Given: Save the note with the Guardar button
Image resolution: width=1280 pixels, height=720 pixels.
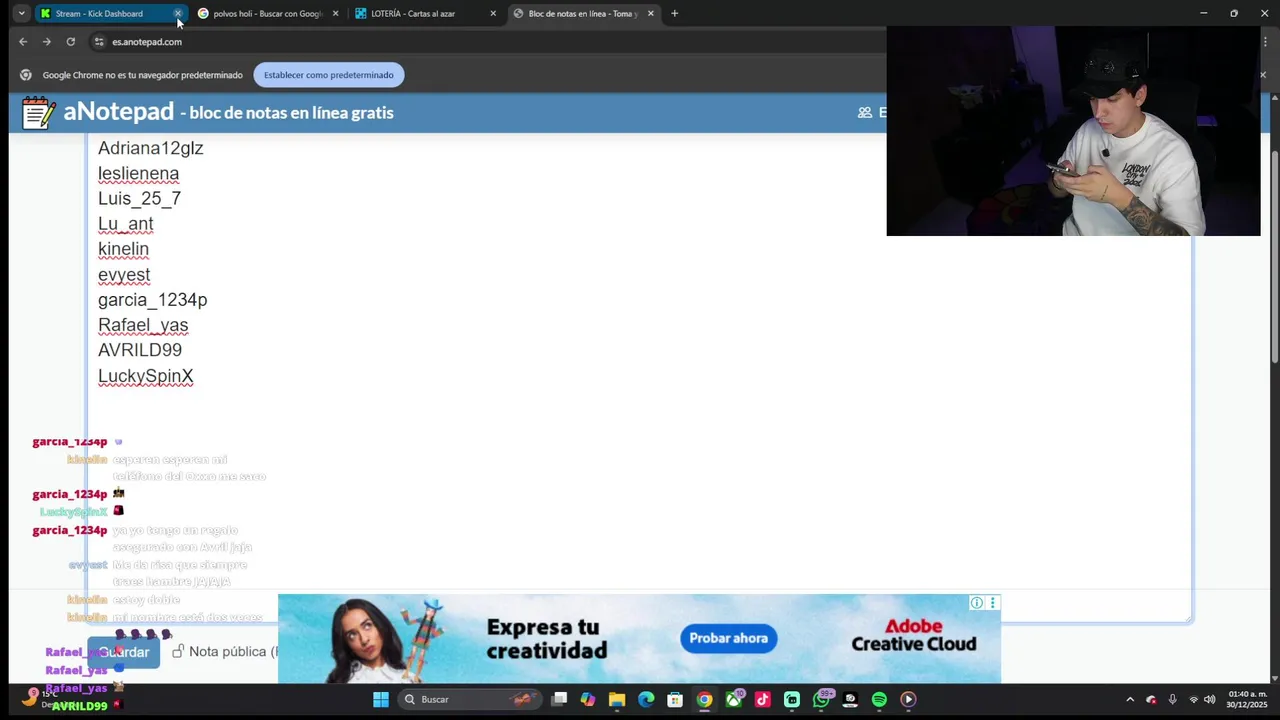Looking at the screenshot, I should click(x=123, y=652).
